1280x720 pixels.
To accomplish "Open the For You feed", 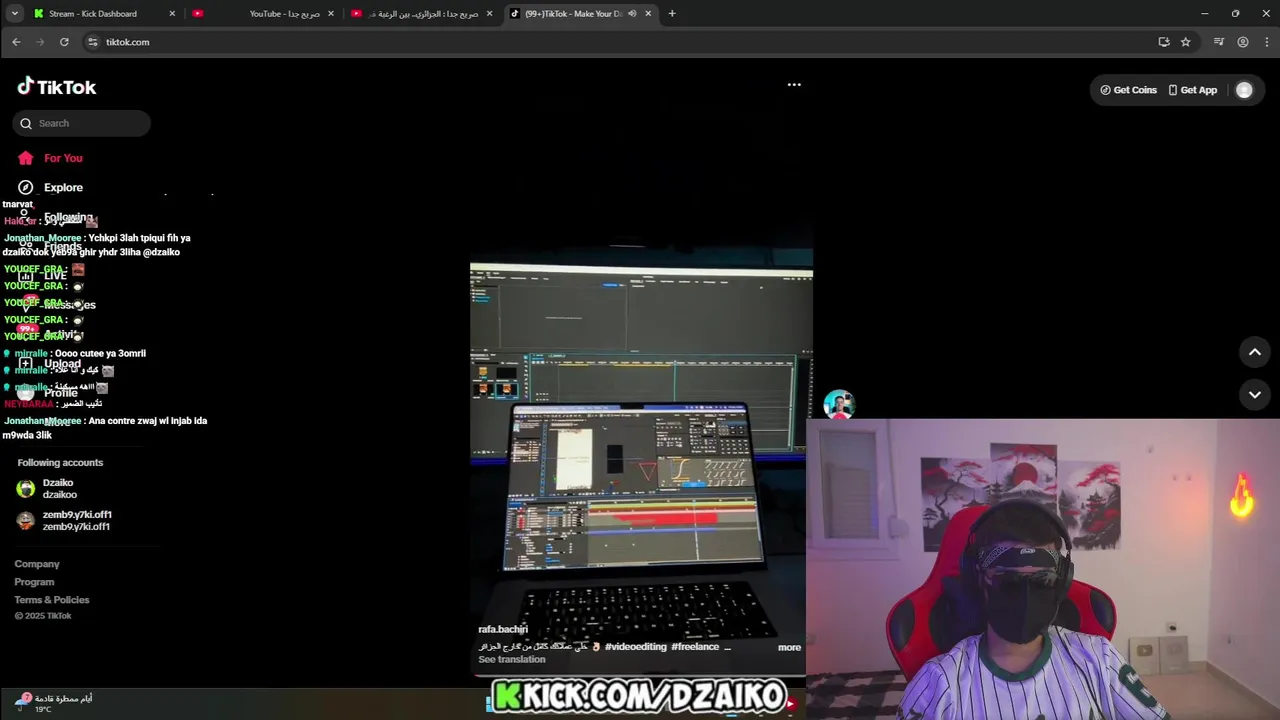I will (x=50, y=158).
